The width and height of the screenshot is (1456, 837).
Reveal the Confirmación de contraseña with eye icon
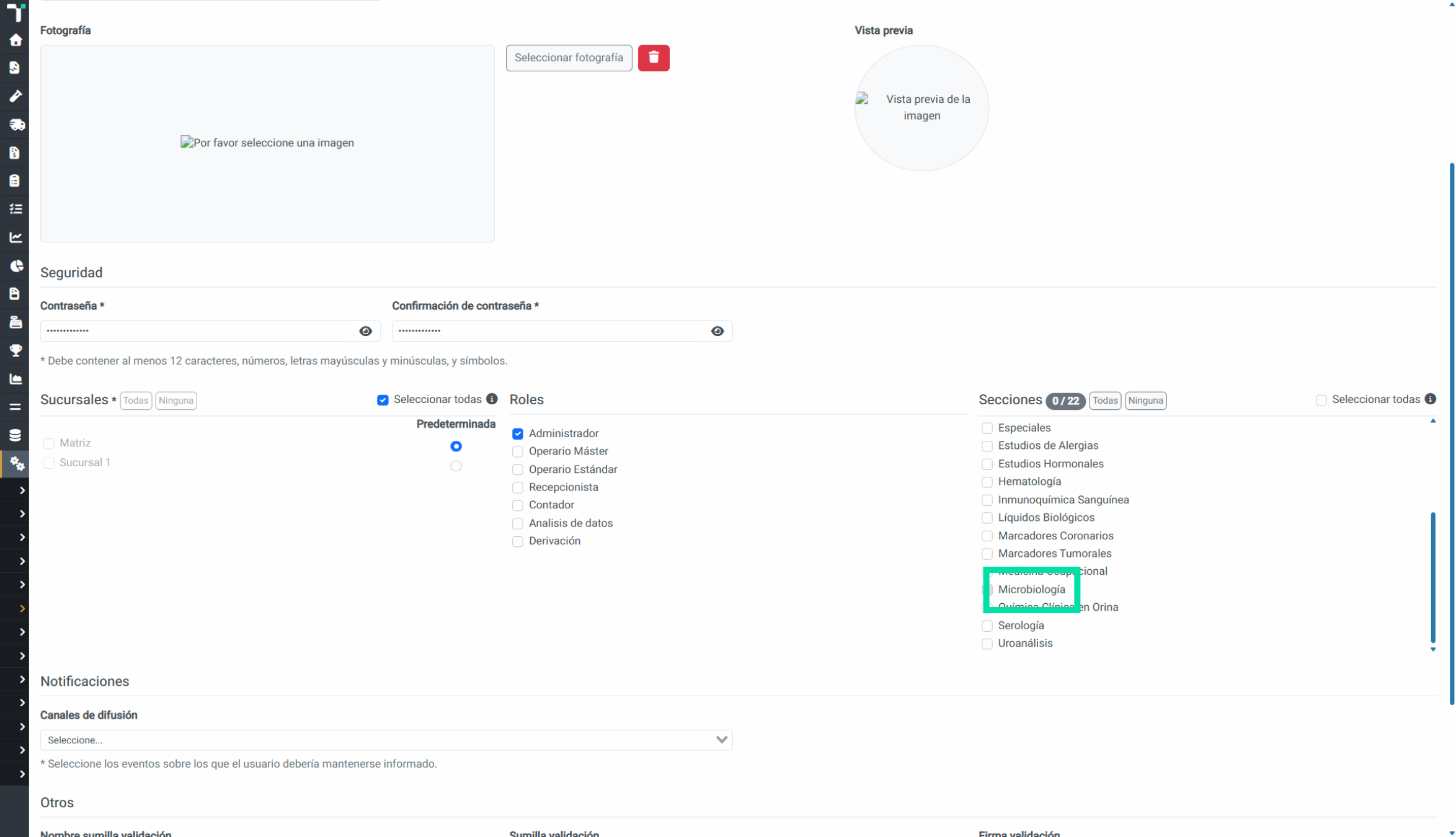[x=717, y=331]
